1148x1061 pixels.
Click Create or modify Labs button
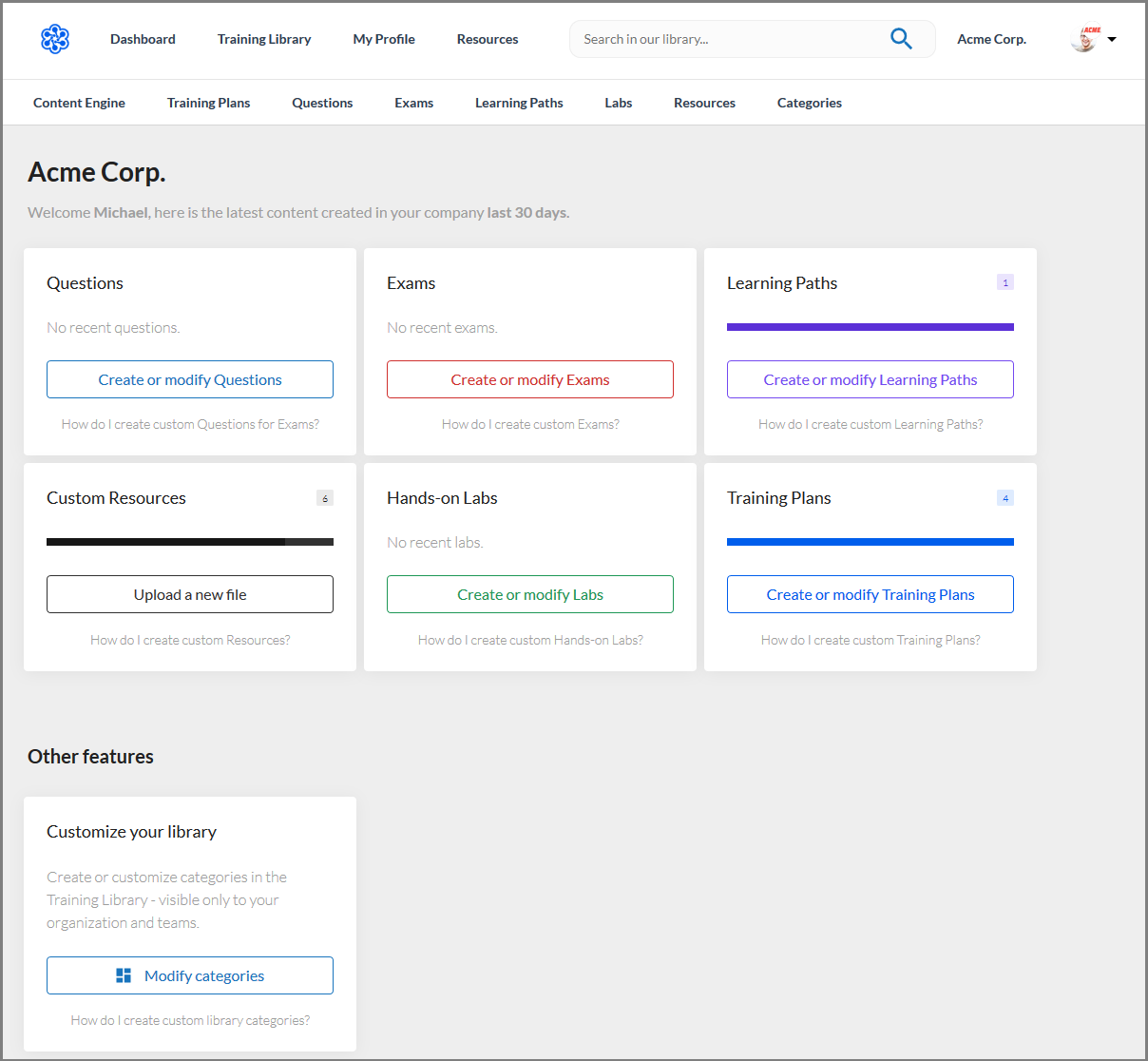click(530, 594)
